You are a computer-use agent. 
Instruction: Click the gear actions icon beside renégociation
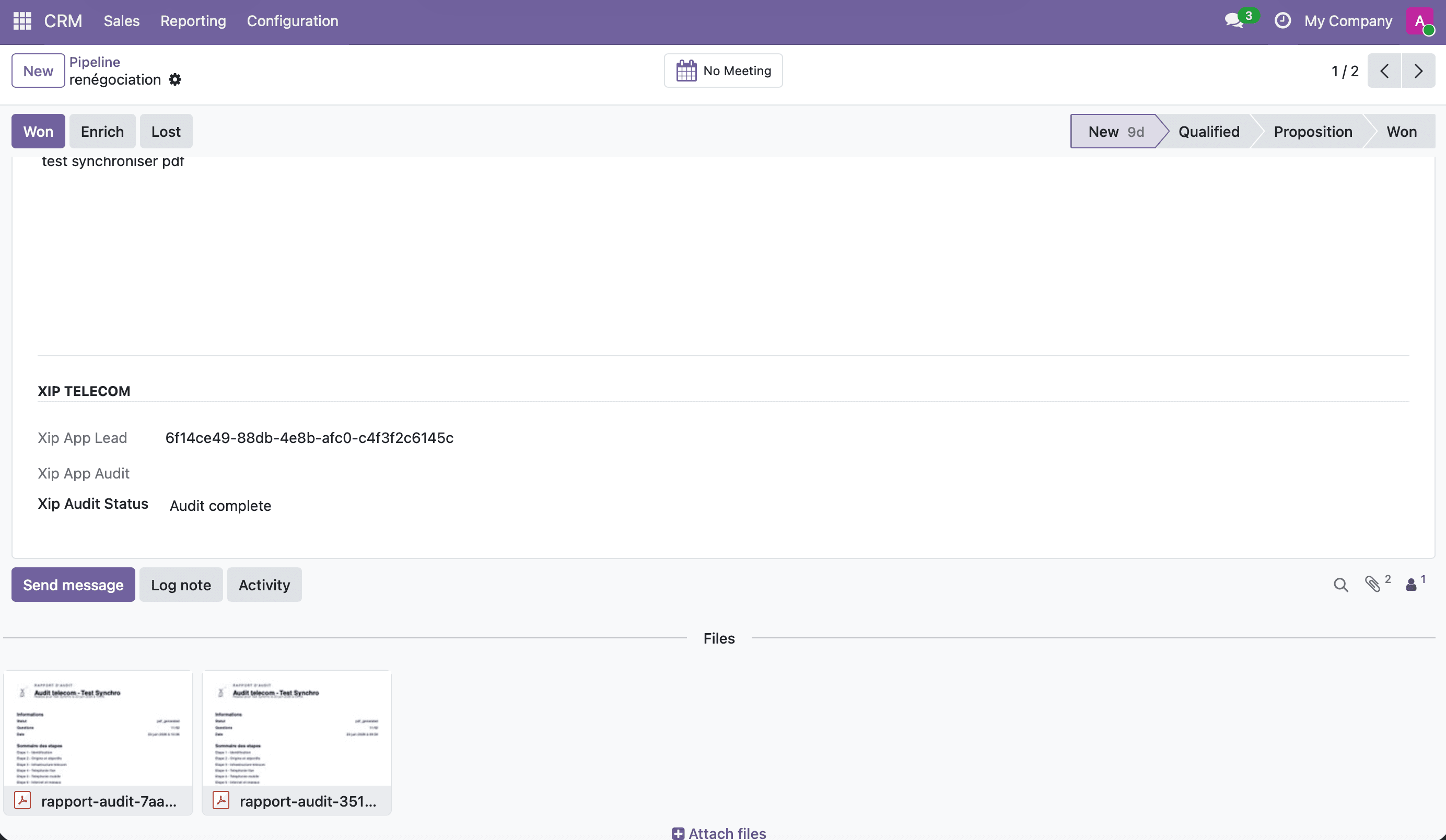pyautogui.click(x=175, y=80)
